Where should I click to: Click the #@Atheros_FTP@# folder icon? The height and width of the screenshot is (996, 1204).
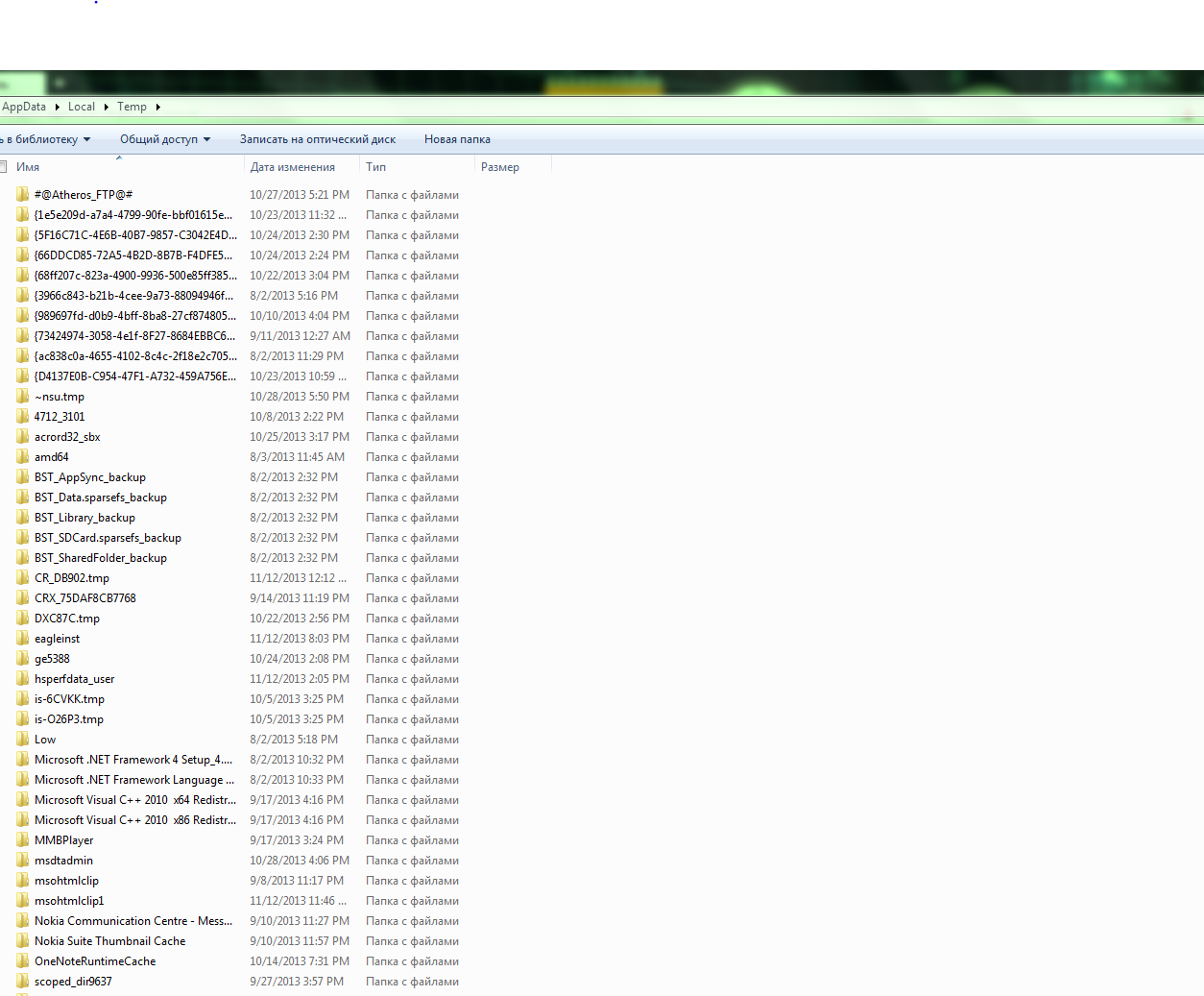[x=22, y=194]
